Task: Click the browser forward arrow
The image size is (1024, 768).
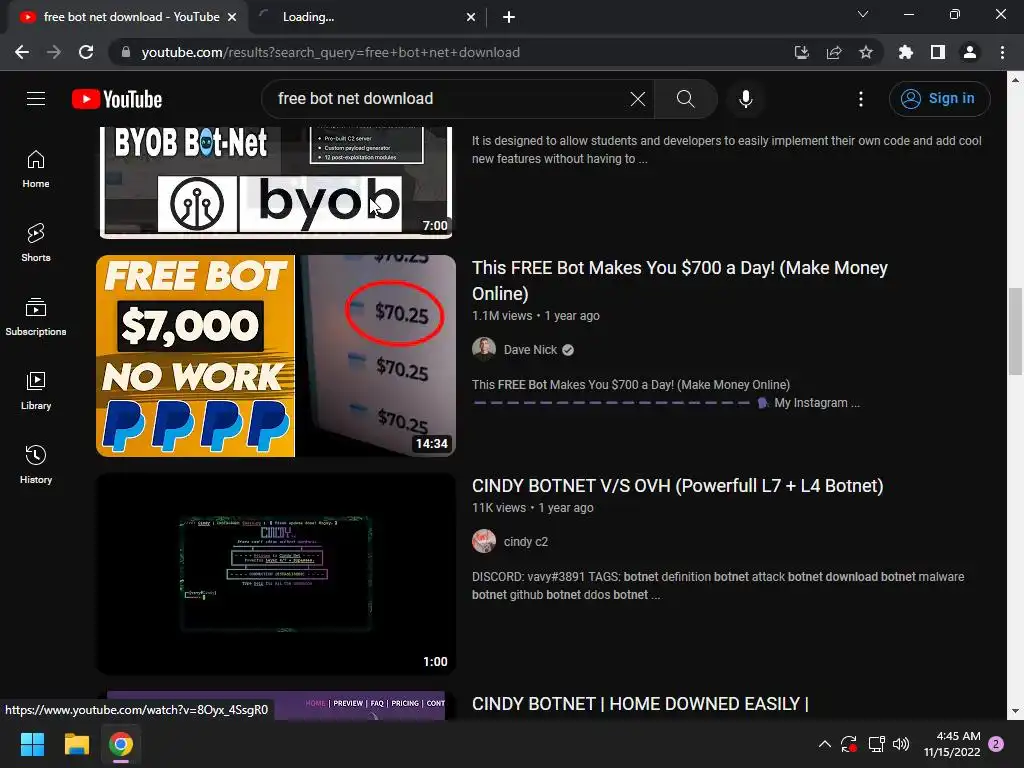Action: pyautogui.click(x=54, y=52)
